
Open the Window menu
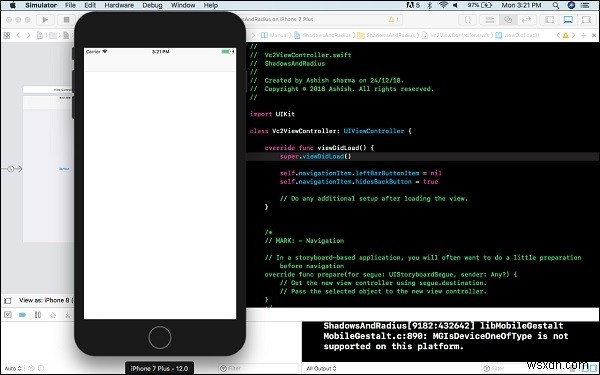[183, 5]
